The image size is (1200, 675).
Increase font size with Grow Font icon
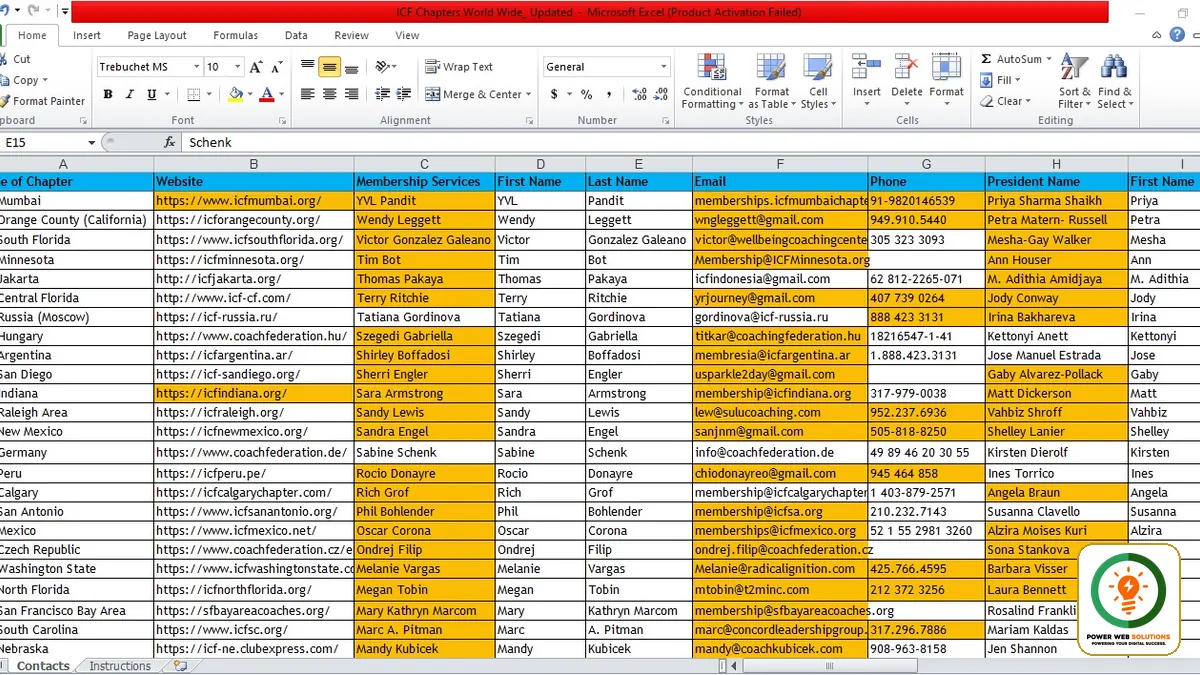coord(255,67)
